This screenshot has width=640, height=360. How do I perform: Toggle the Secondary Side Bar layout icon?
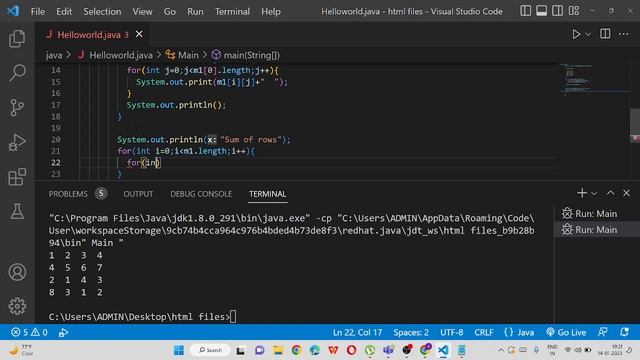point(557,11)
